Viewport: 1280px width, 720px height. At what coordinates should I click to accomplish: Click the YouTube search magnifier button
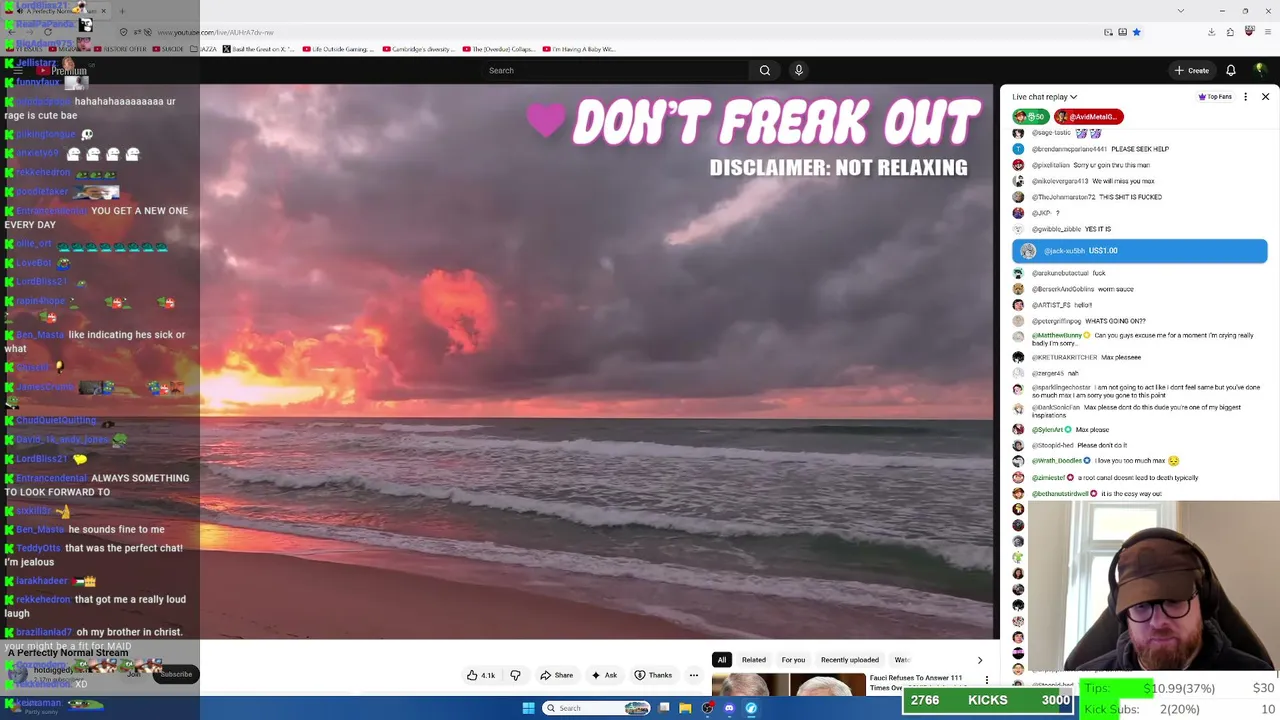[765, 70]
